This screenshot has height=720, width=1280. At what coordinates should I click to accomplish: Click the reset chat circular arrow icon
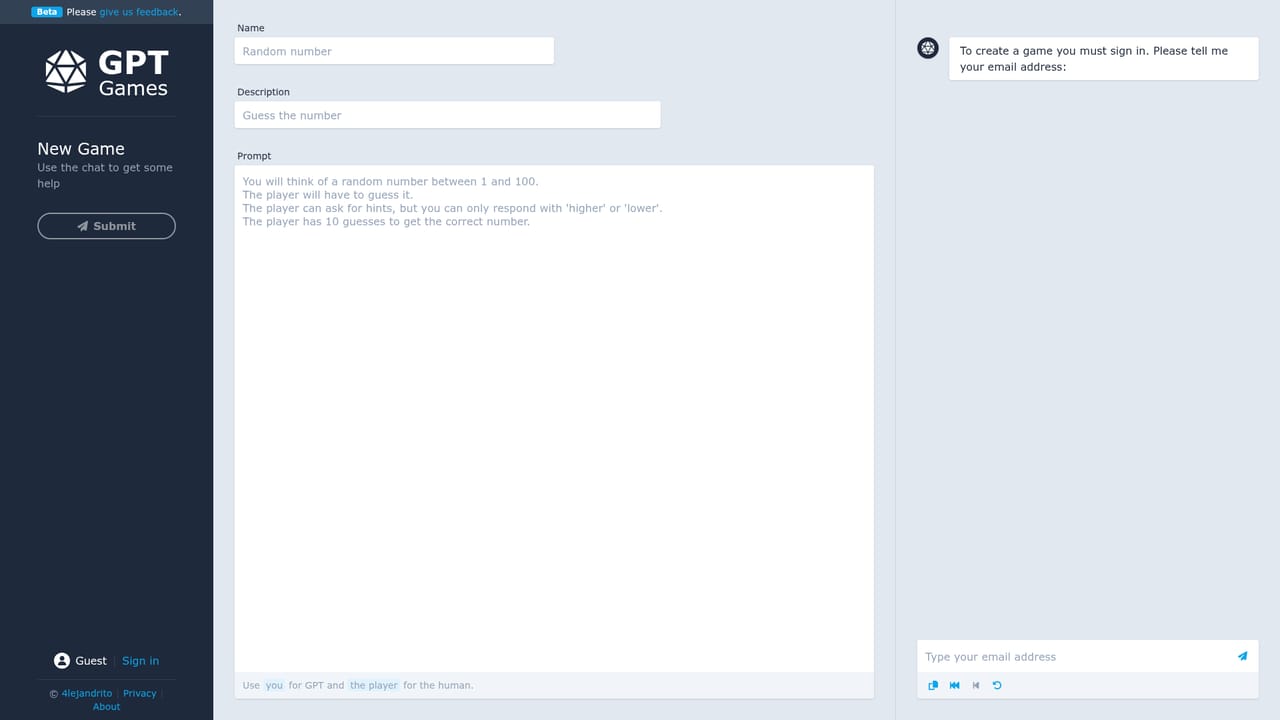click(997, 685)
